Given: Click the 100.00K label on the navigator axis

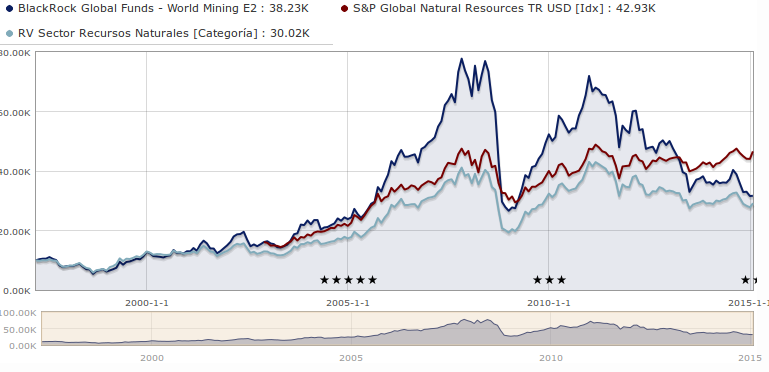Looking at the screenshot, I should click(x=18, y=313).
